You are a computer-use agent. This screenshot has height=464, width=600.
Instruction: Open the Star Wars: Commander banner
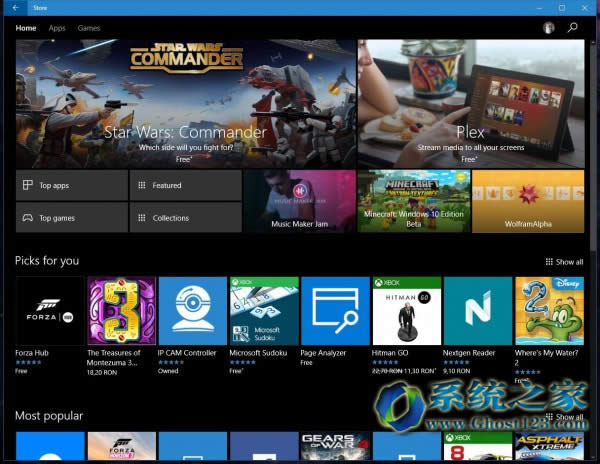click(x=185, y=103)
